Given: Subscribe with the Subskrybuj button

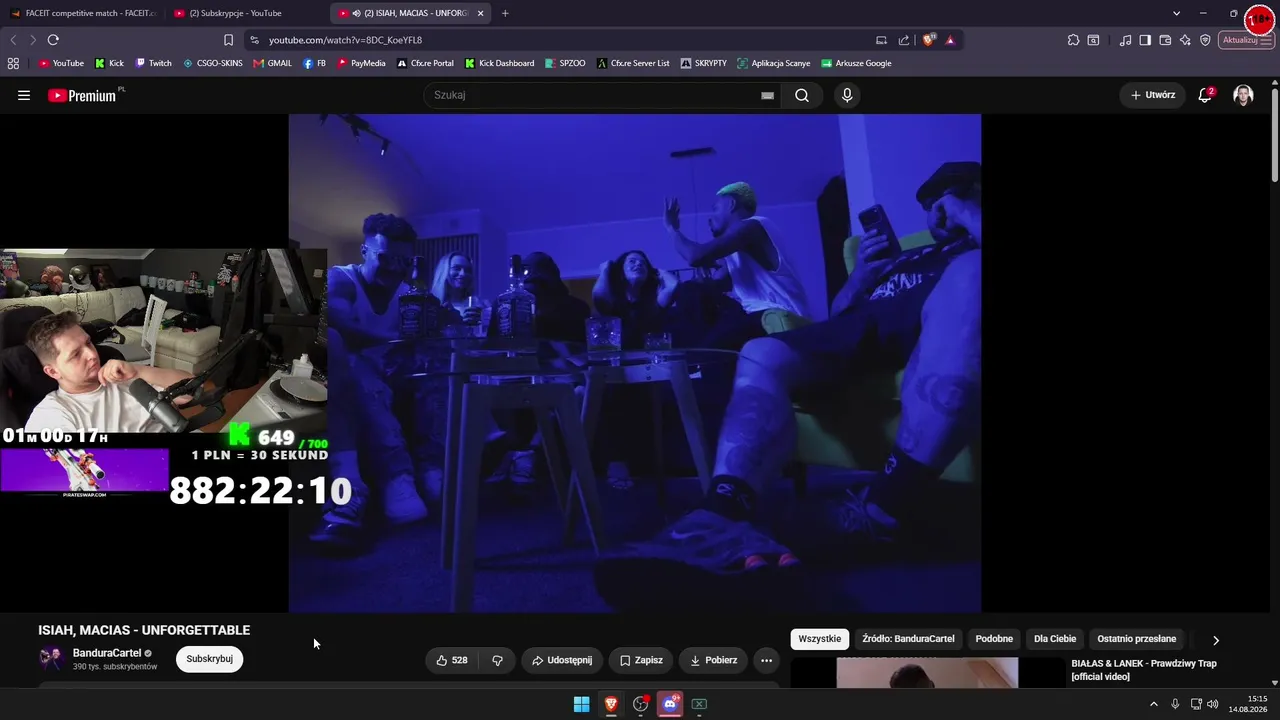Looking at the screenshot, I should pos(209,659).
